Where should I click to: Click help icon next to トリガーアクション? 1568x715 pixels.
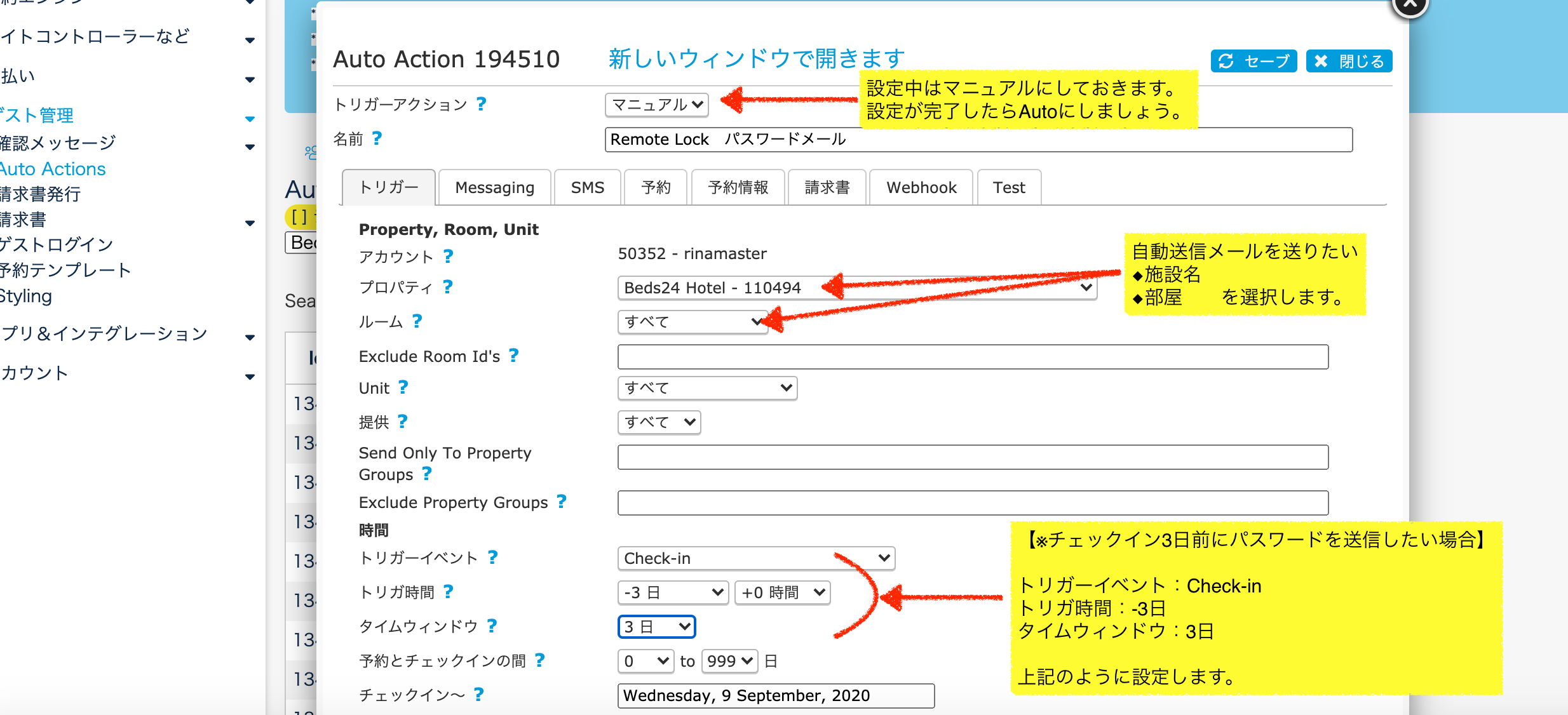482,104
